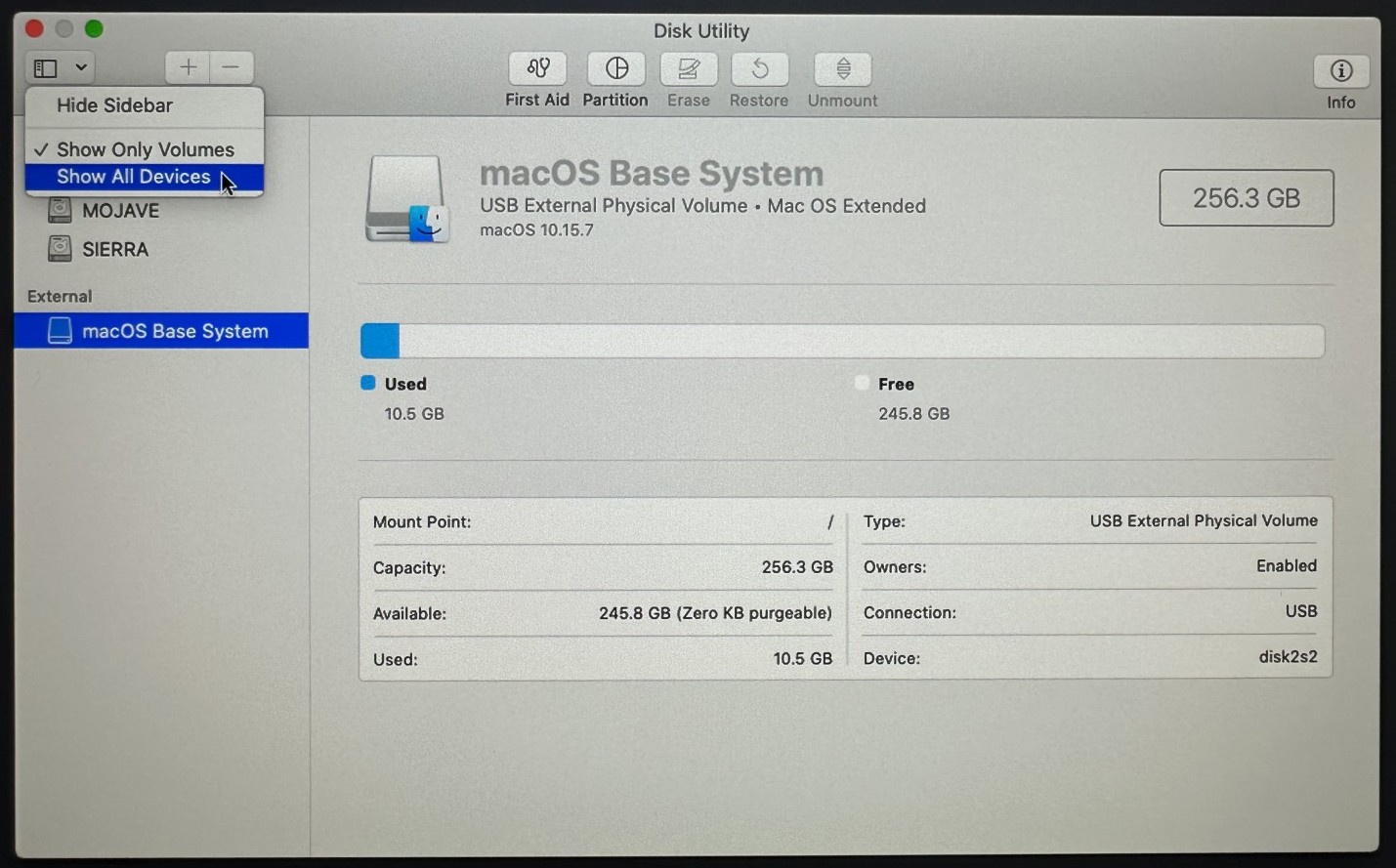
Task: Click the External section header
Action: tap(60, 296)
